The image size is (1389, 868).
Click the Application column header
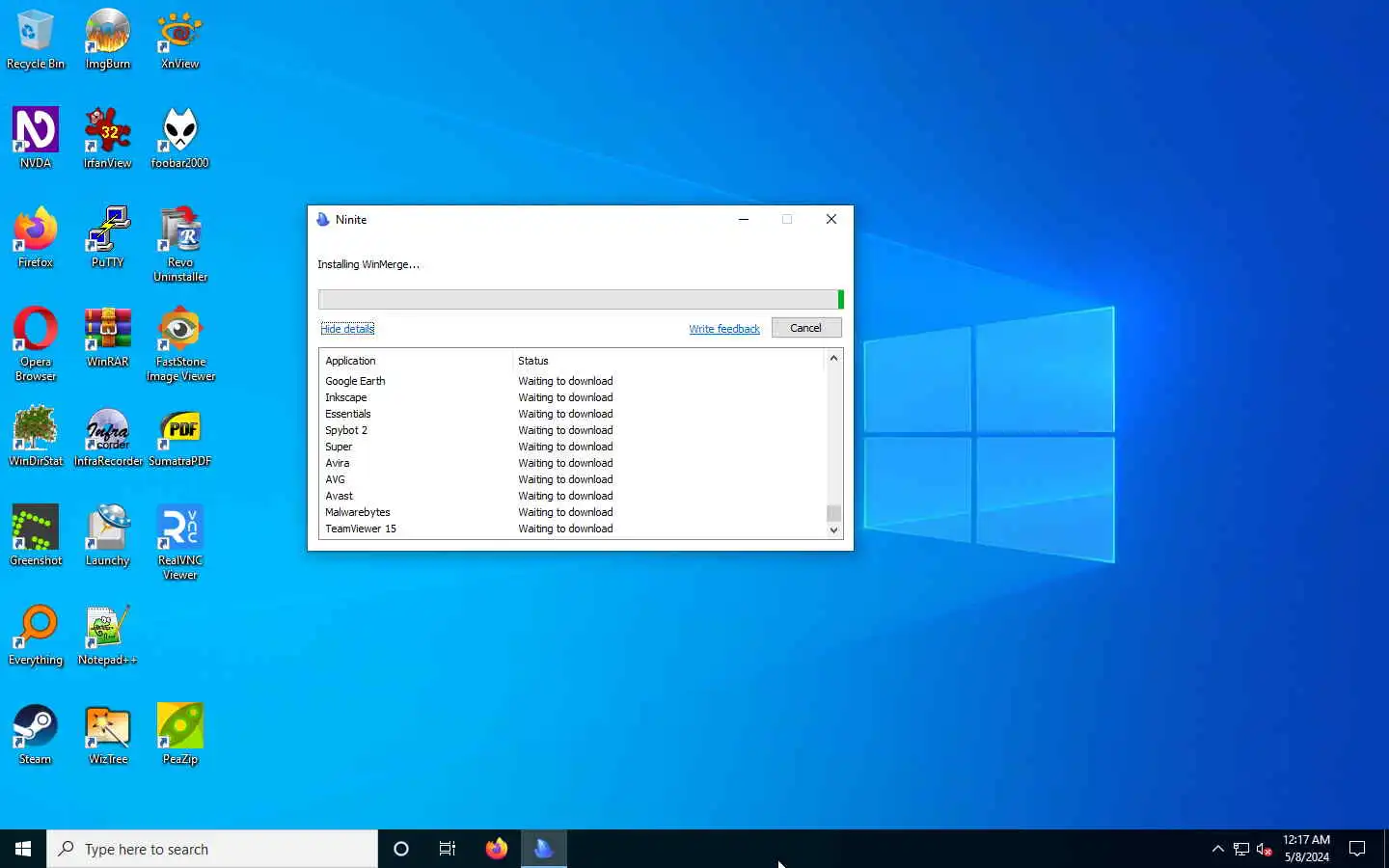pyautogui.click(x=416, y=361)
